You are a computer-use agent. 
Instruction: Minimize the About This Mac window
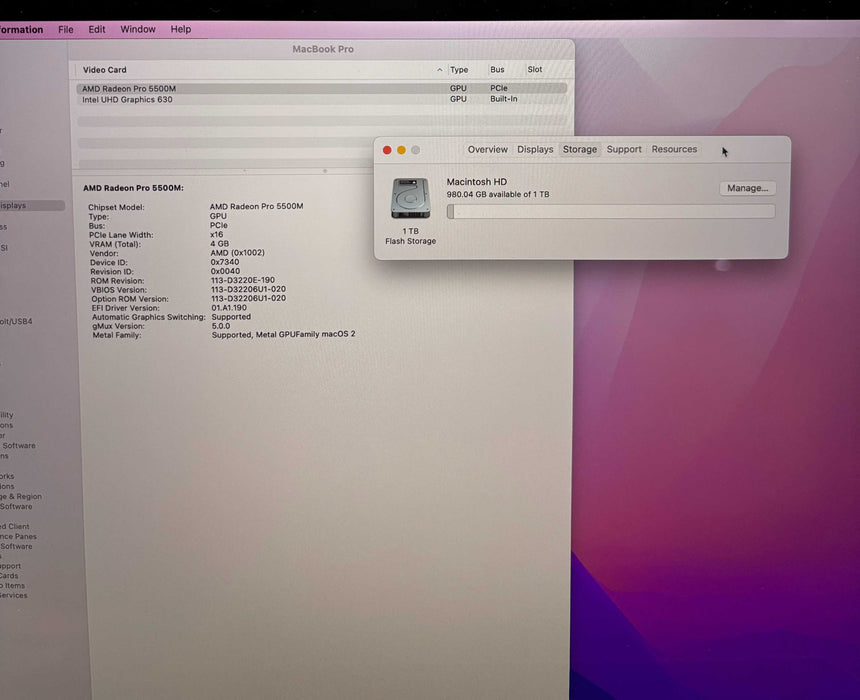tap(401, 150)
